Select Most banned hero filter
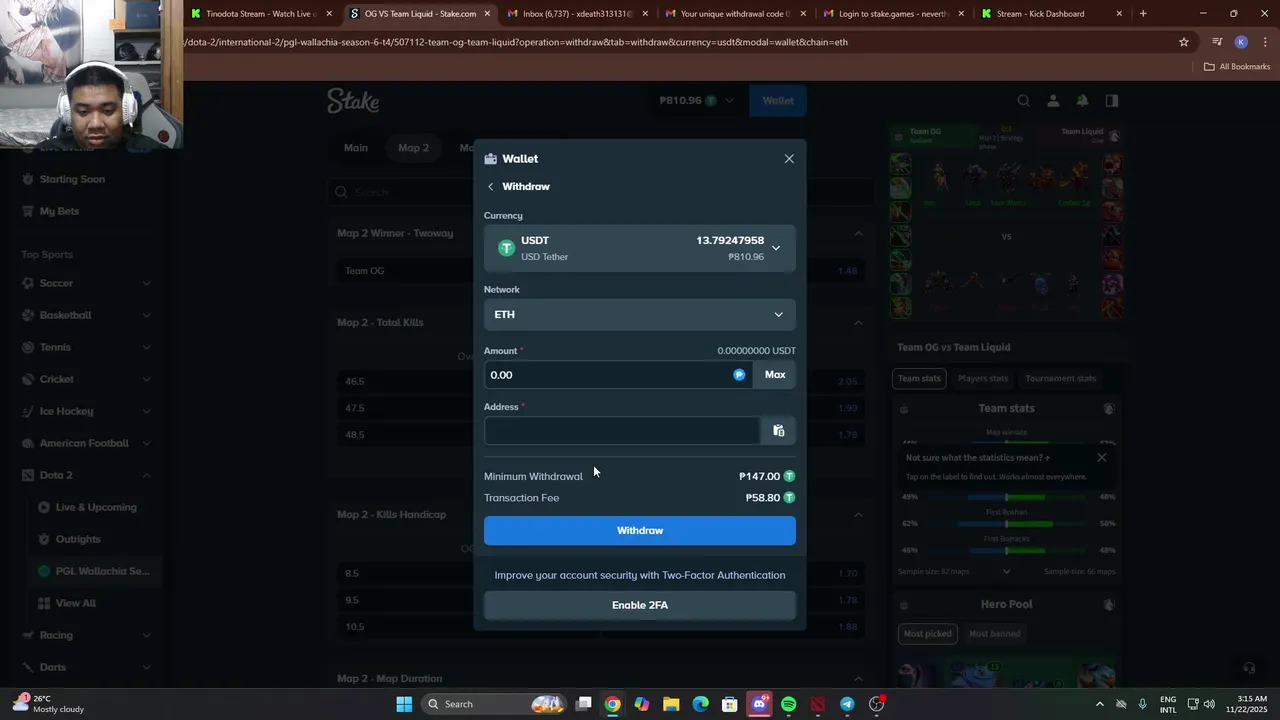Viewport: 1280px width, 720px height. click(x=995, y=634)
